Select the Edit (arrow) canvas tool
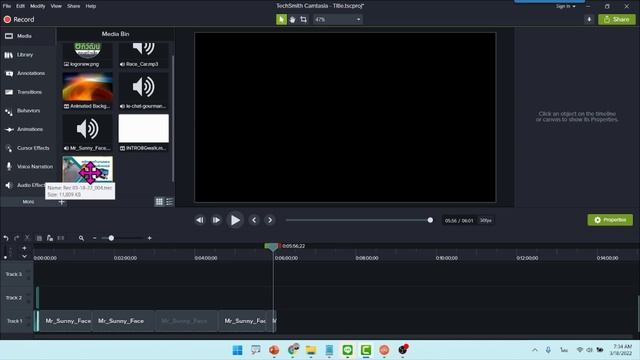 coord(281,19)
